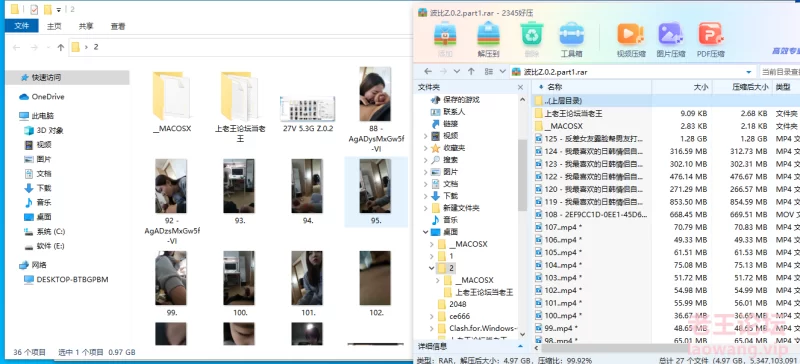The width and height of the screenshot is (800, 364).
Task: Switch to the 查看 ribbon tab
Action: coord(118,26)
